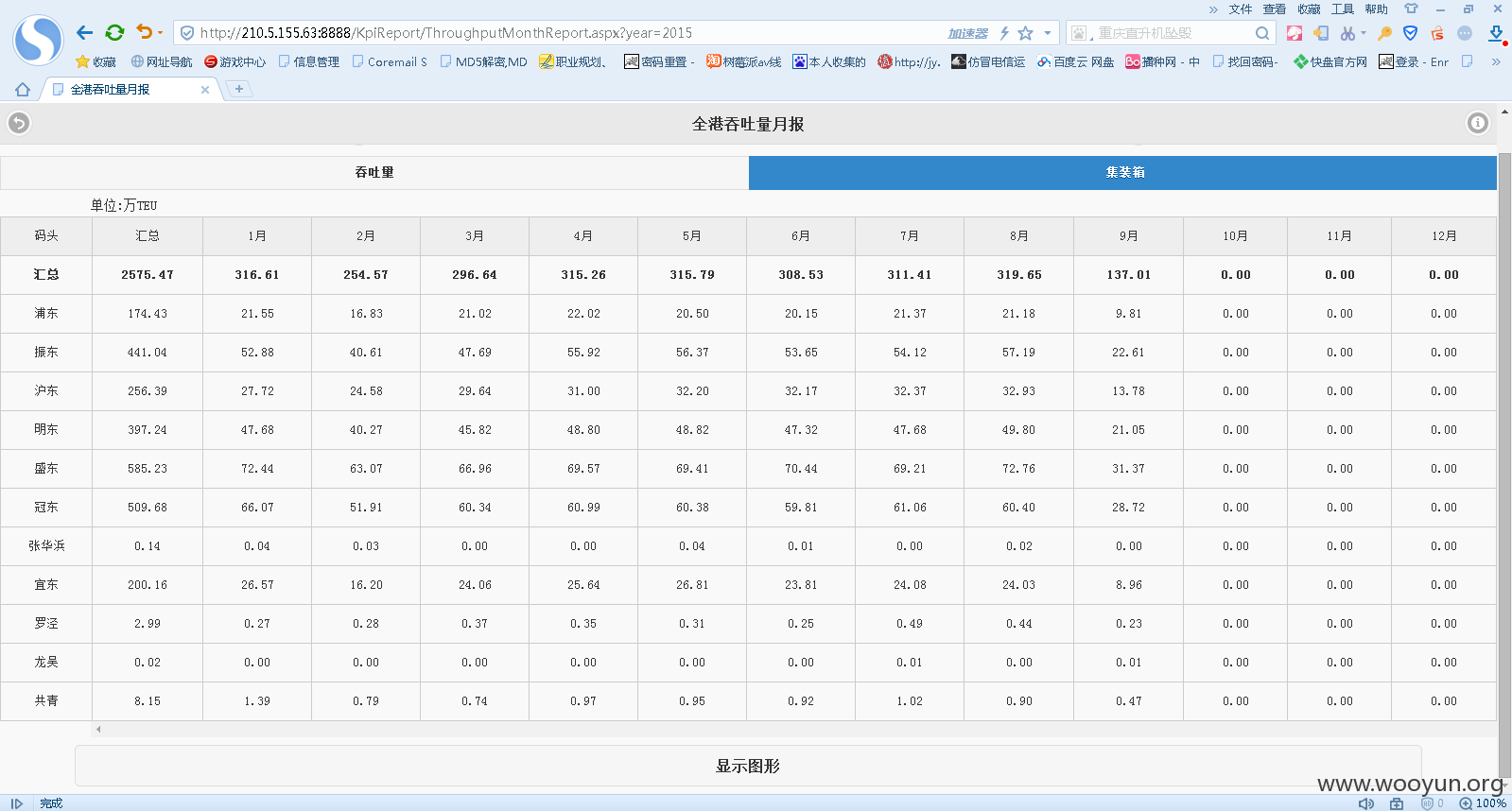This screenshot has height=811, width=1512.
Task: Open the 文件 menu
Action: [x=1241, y=9]
